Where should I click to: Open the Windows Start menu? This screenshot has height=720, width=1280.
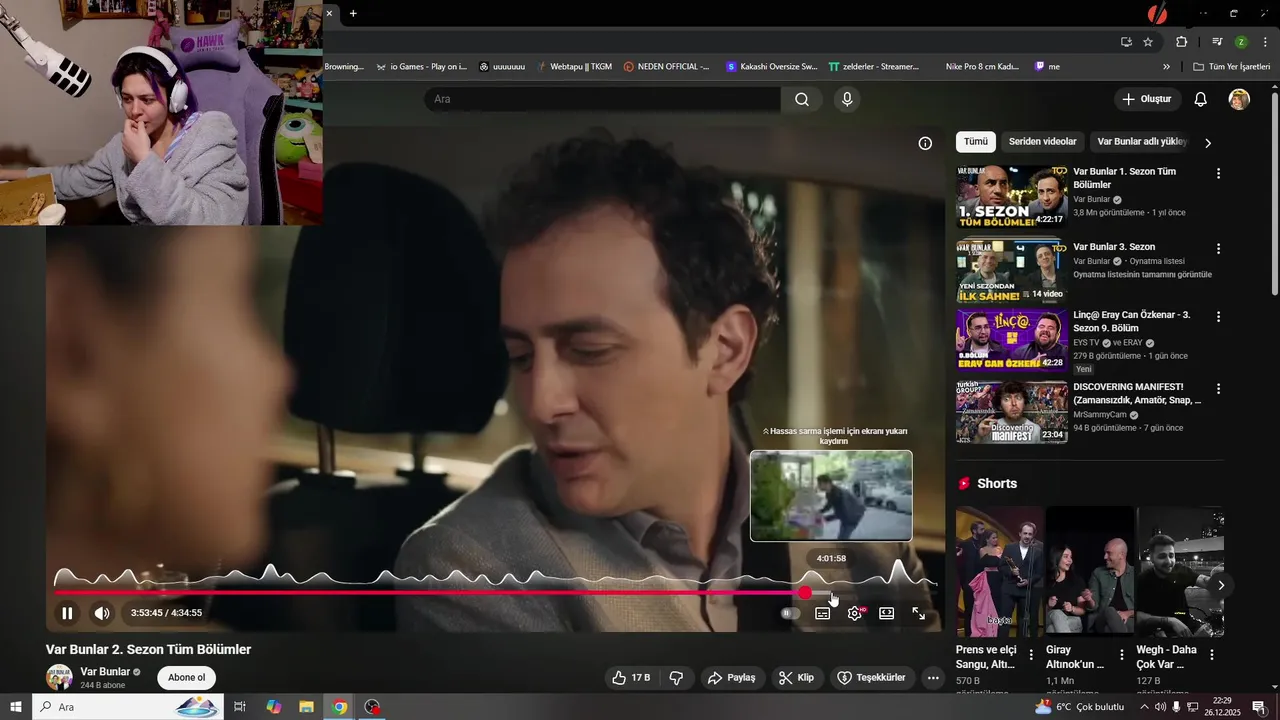point(15,707)
